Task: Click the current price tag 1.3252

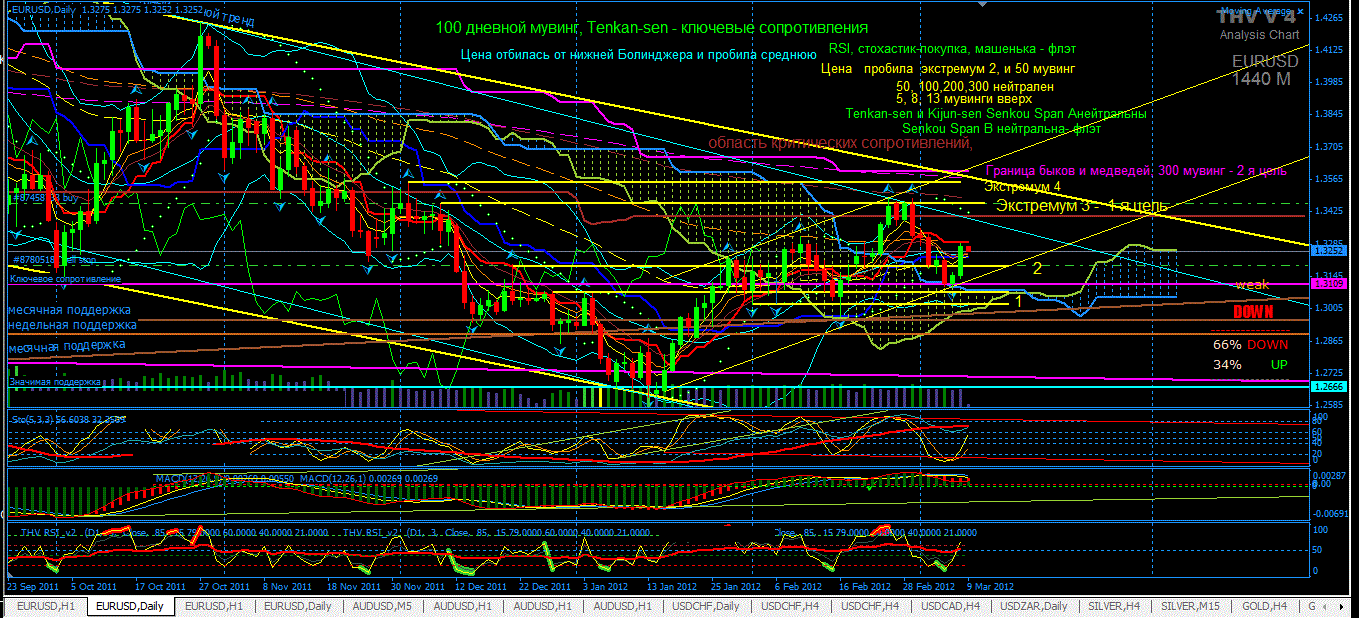Action: [x=1330, y=251]
